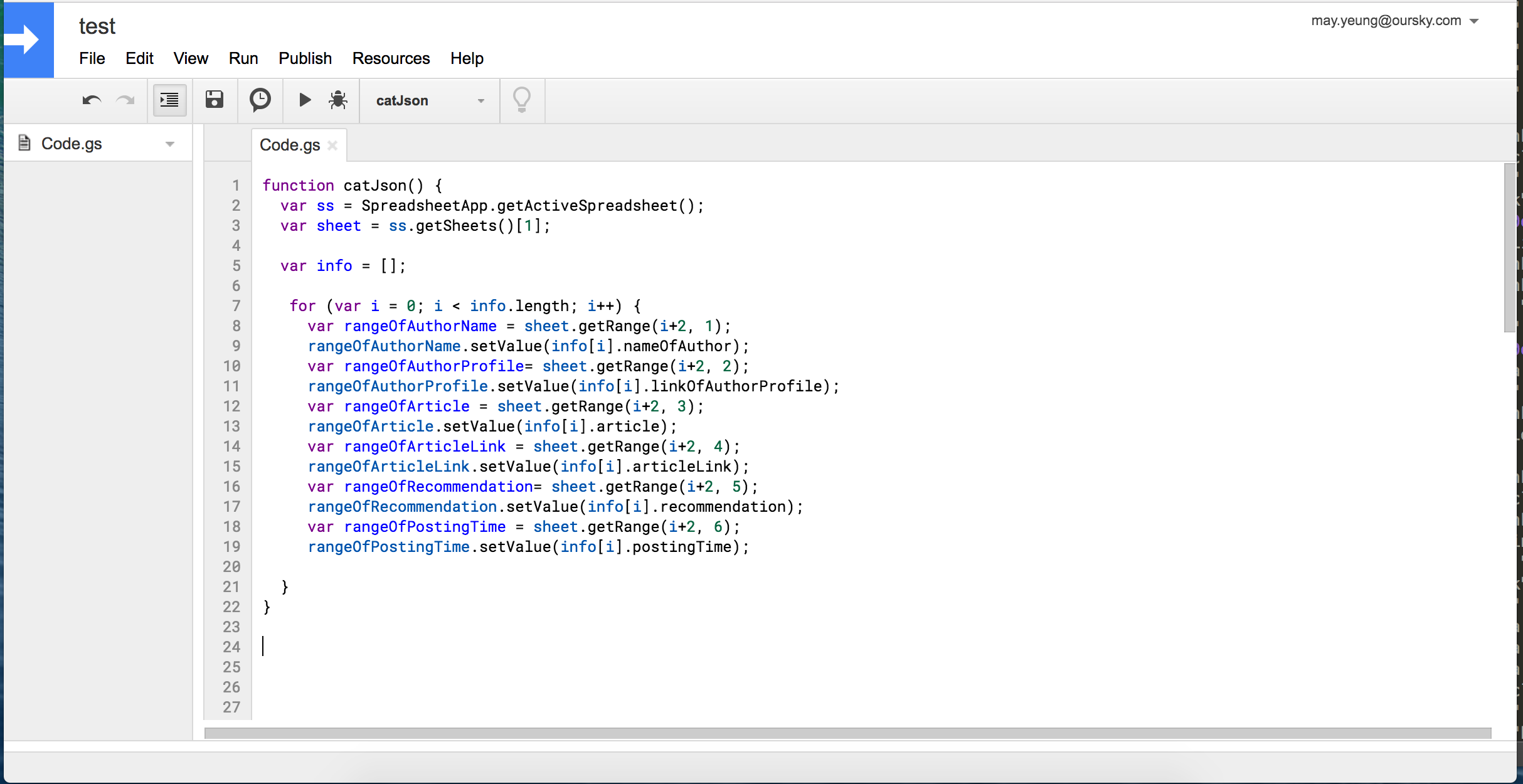Click the Redo icon

pos(125,100)
